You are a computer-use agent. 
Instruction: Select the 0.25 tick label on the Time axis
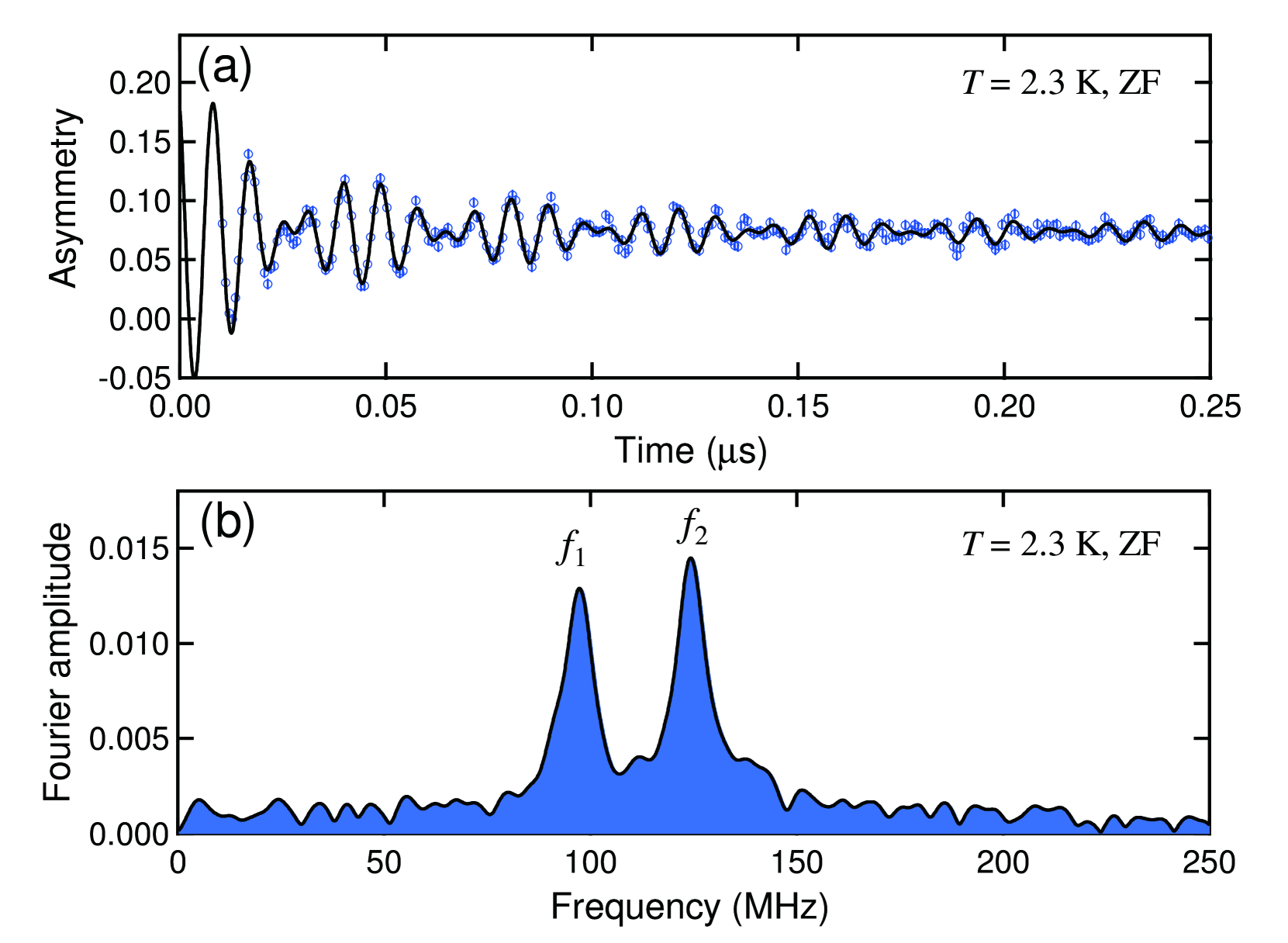click(1209, 406)
